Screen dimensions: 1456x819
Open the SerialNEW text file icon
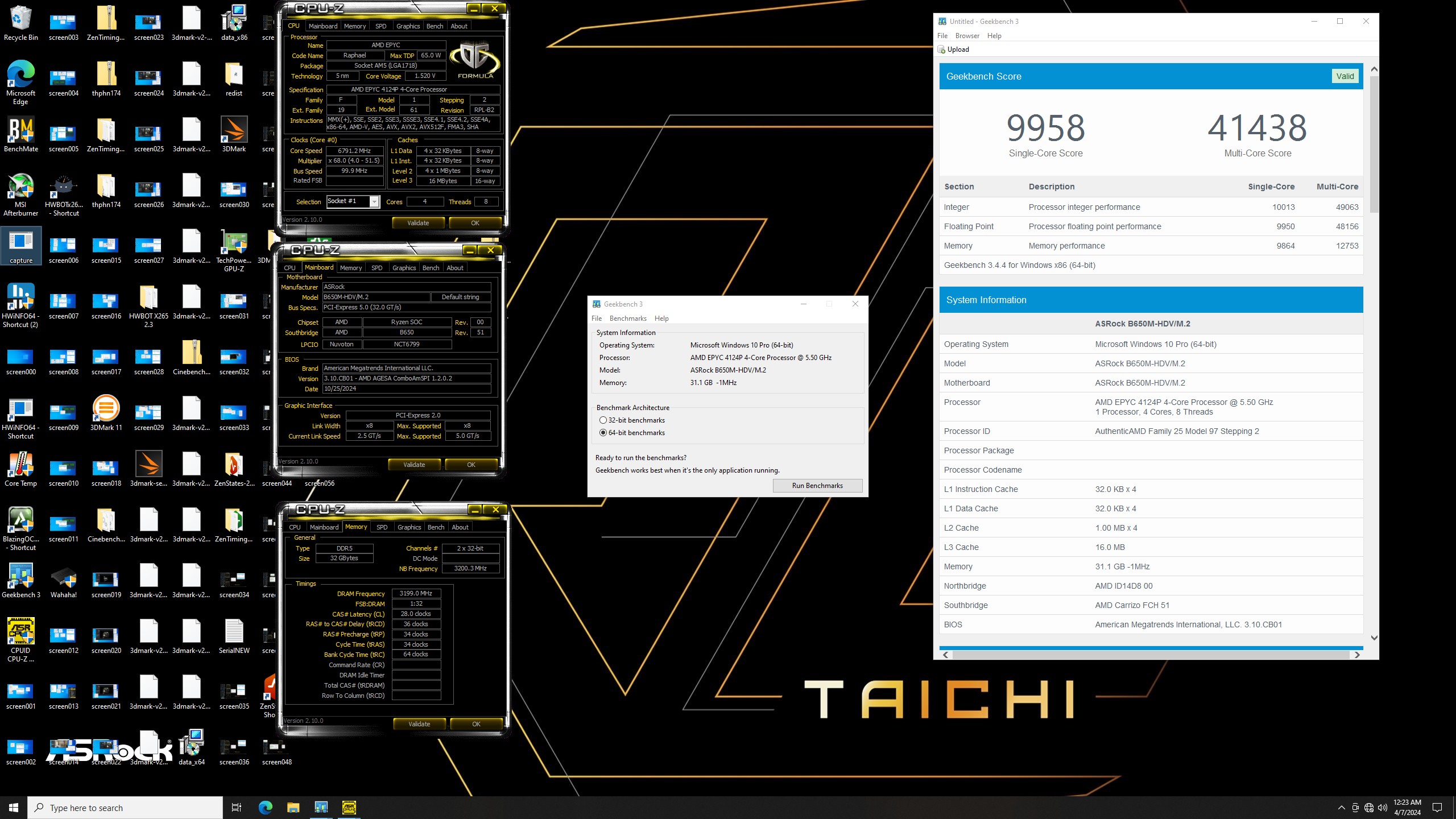tap(234, 636)
